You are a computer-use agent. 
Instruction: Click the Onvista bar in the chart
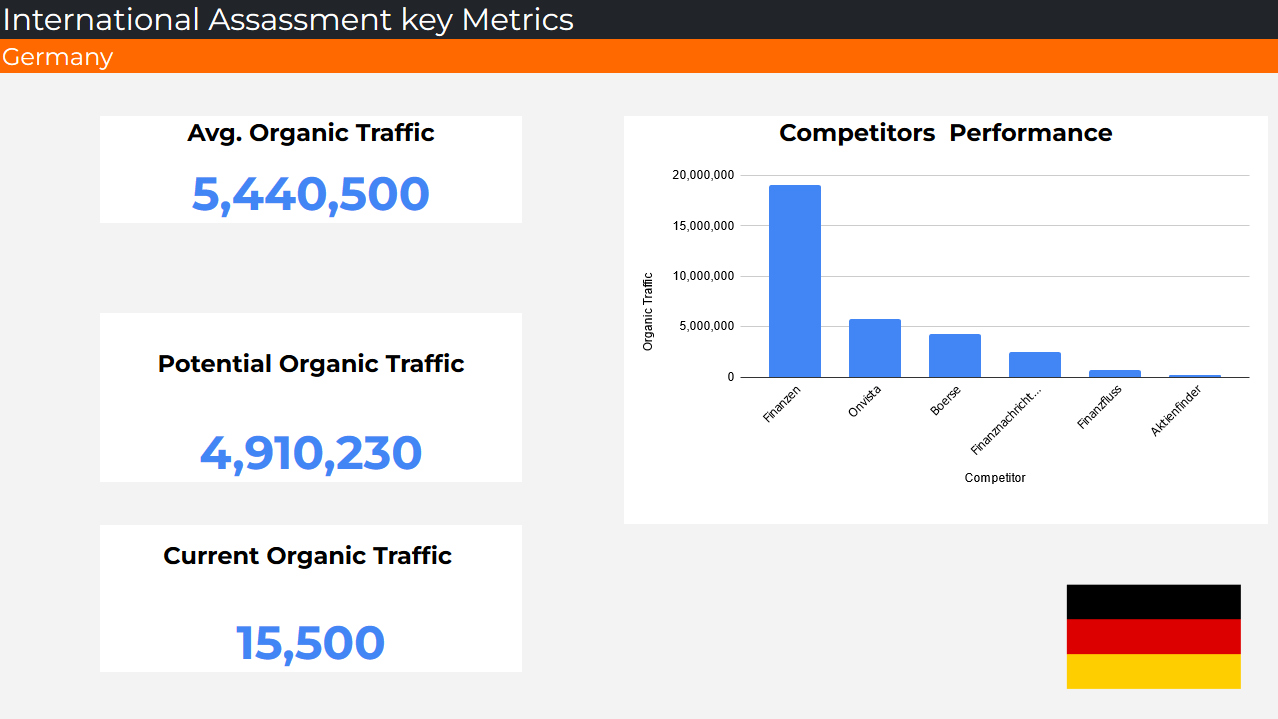coord(874,348)
